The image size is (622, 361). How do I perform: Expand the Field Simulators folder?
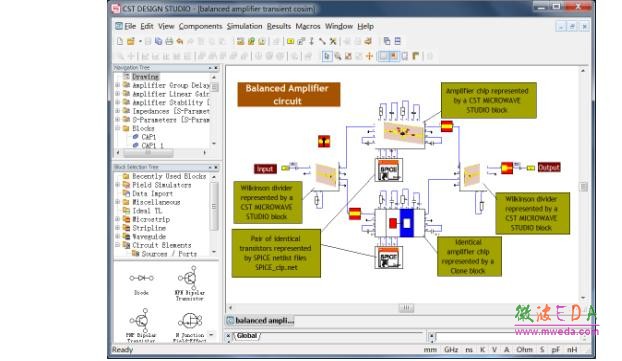(x=117, y=185)
